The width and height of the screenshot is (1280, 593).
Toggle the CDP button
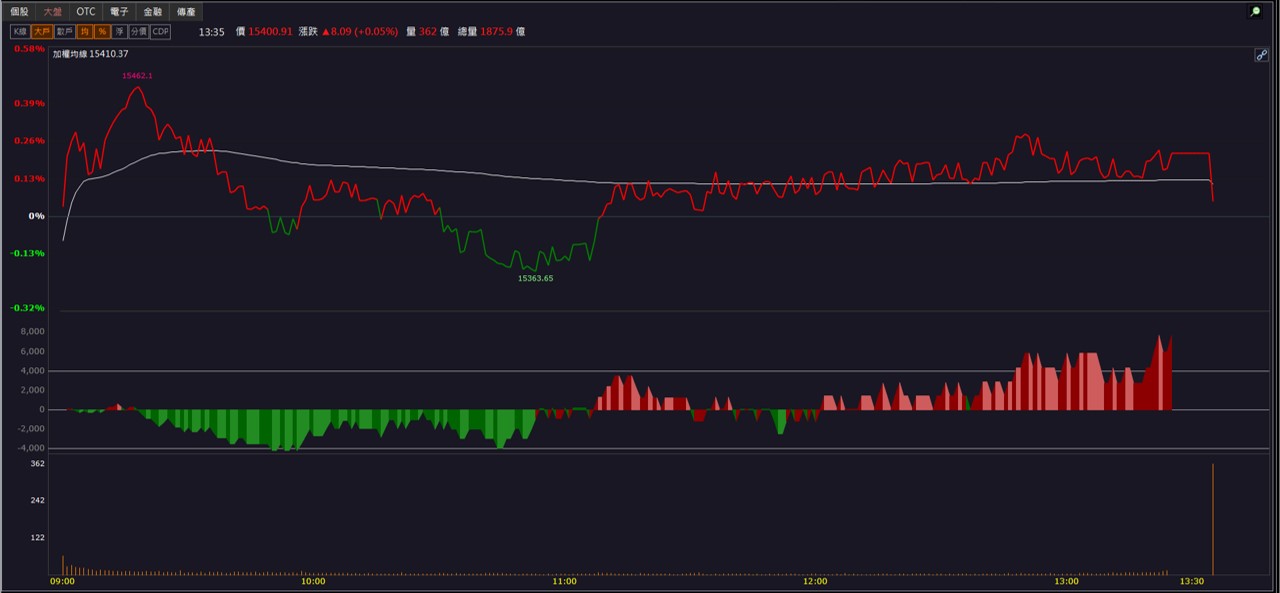(x=161, y=32)
